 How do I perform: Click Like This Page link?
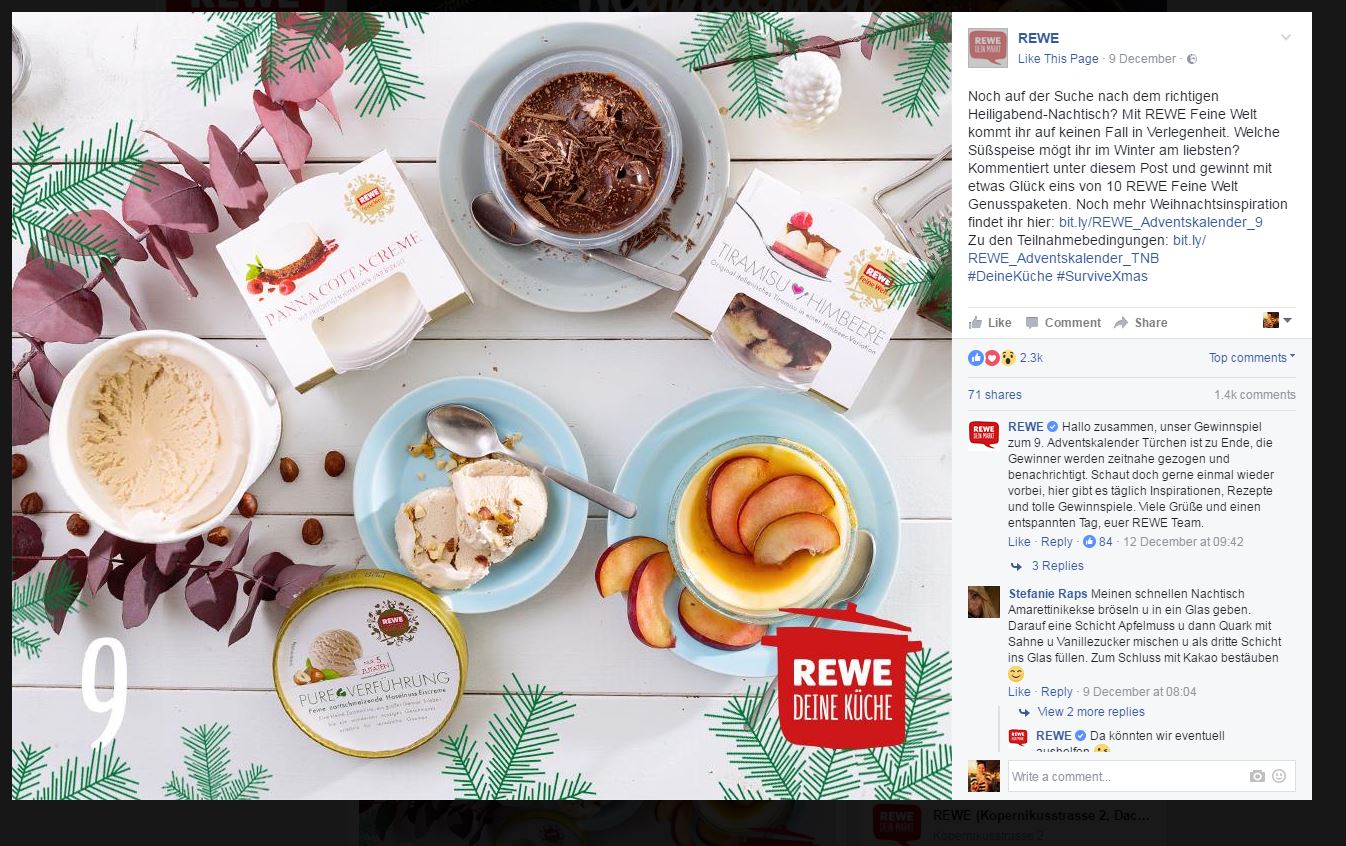click(1058, 59)
